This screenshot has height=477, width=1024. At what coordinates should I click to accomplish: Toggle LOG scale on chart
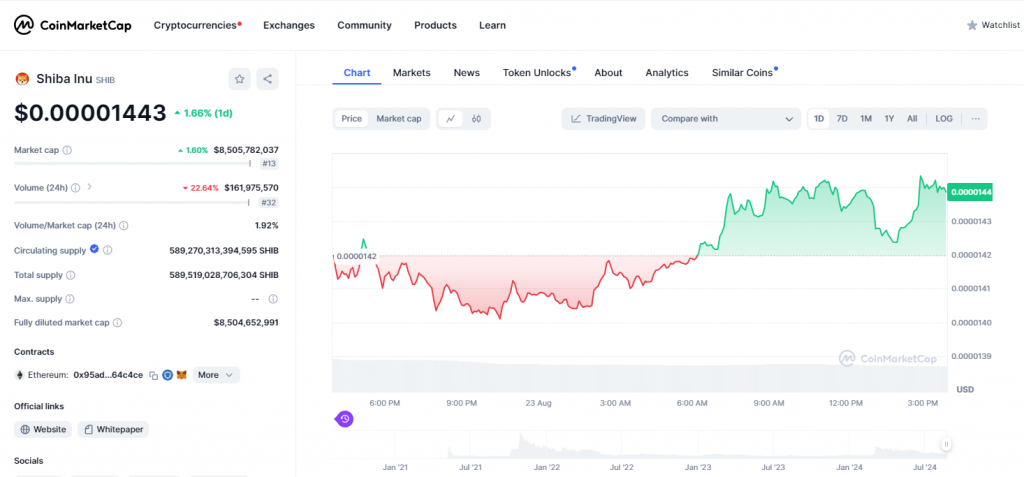click(944, 119)
